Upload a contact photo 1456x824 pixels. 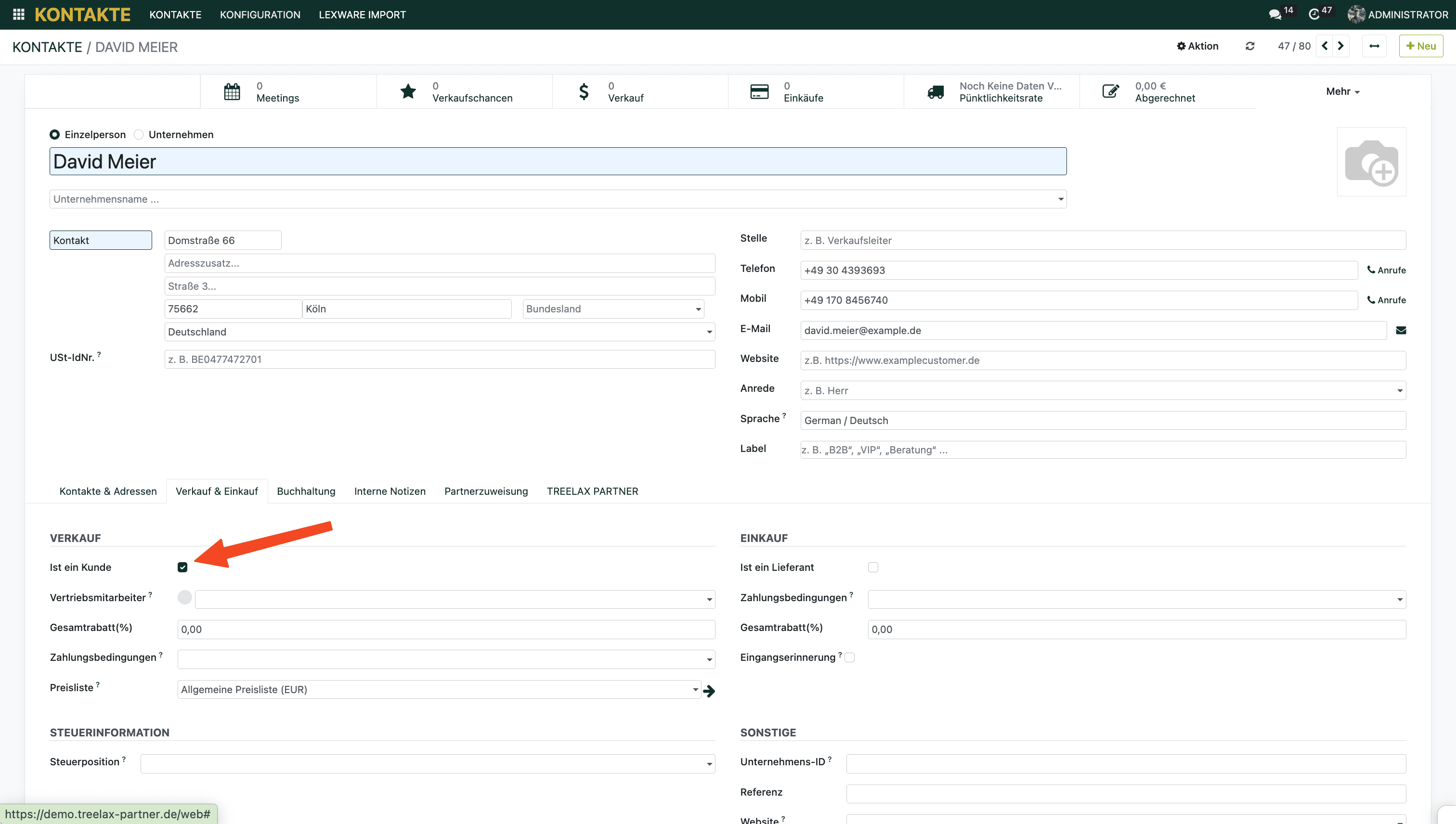1371,162
